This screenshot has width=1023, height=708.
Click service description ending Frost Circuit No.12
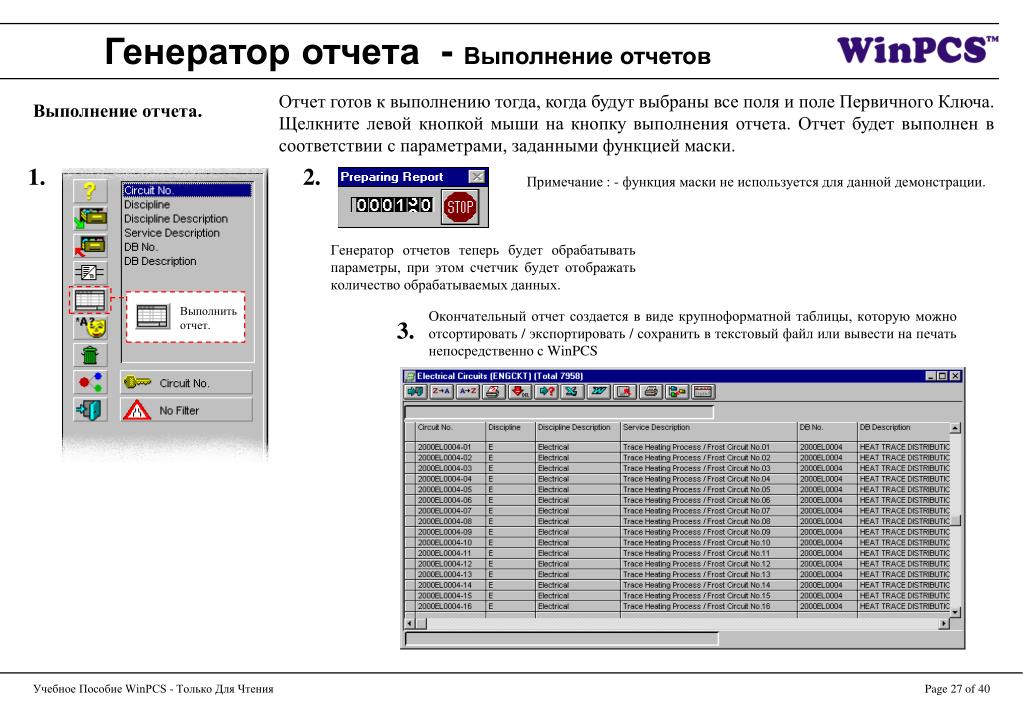tap(709, 564)
